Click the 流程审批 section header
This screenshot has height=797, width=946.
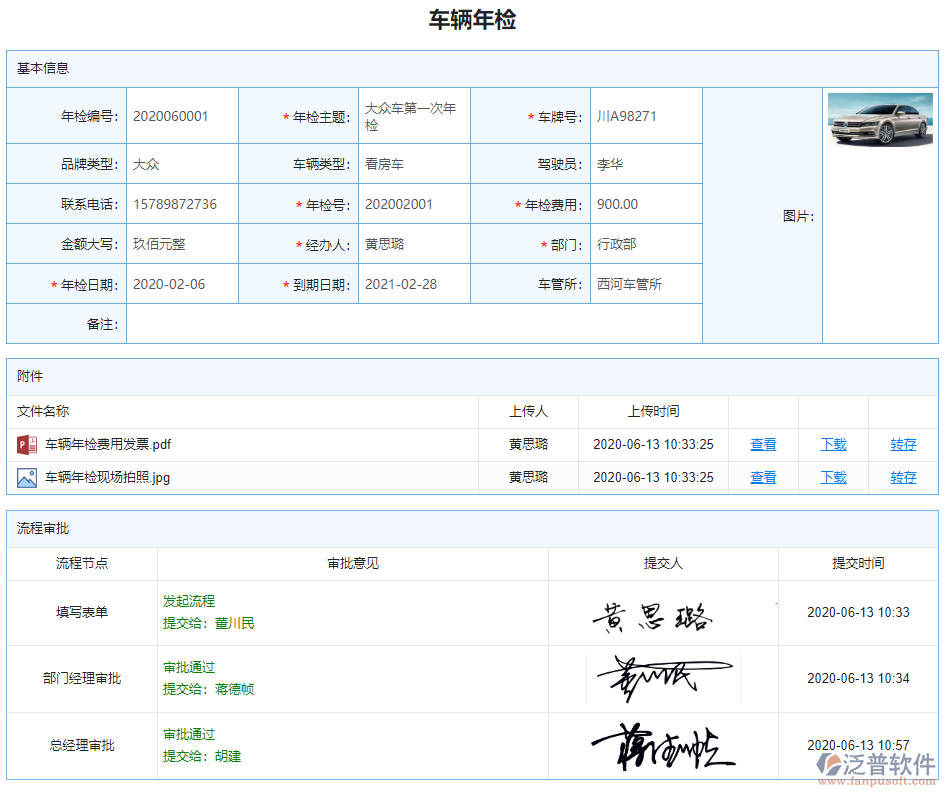43,529
